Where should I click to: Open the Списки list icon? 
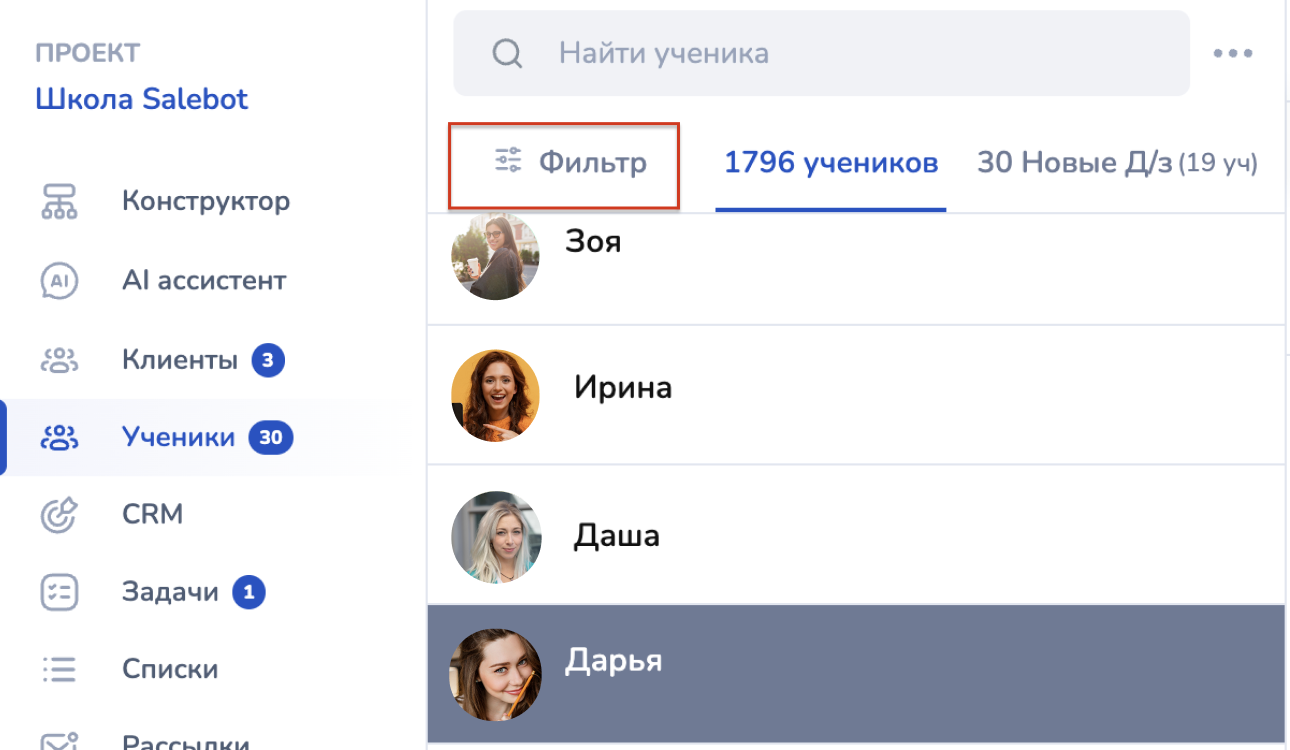tap(59, 669)
